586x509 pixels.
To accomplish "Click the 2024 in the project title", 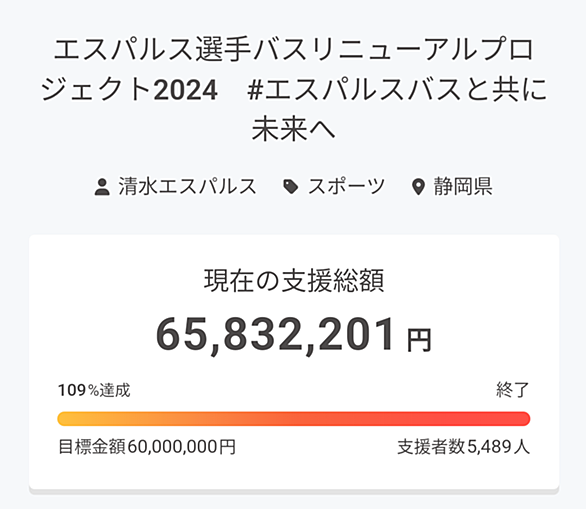I will (185, 90).
